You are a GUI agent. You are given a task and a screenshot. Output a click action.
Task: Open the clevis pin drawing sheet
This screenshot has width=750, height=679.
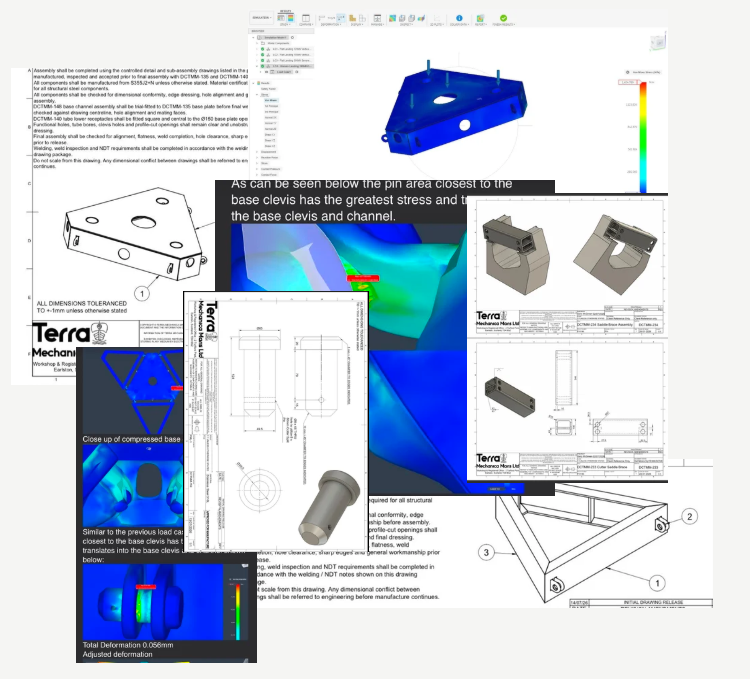click(276, 422)
